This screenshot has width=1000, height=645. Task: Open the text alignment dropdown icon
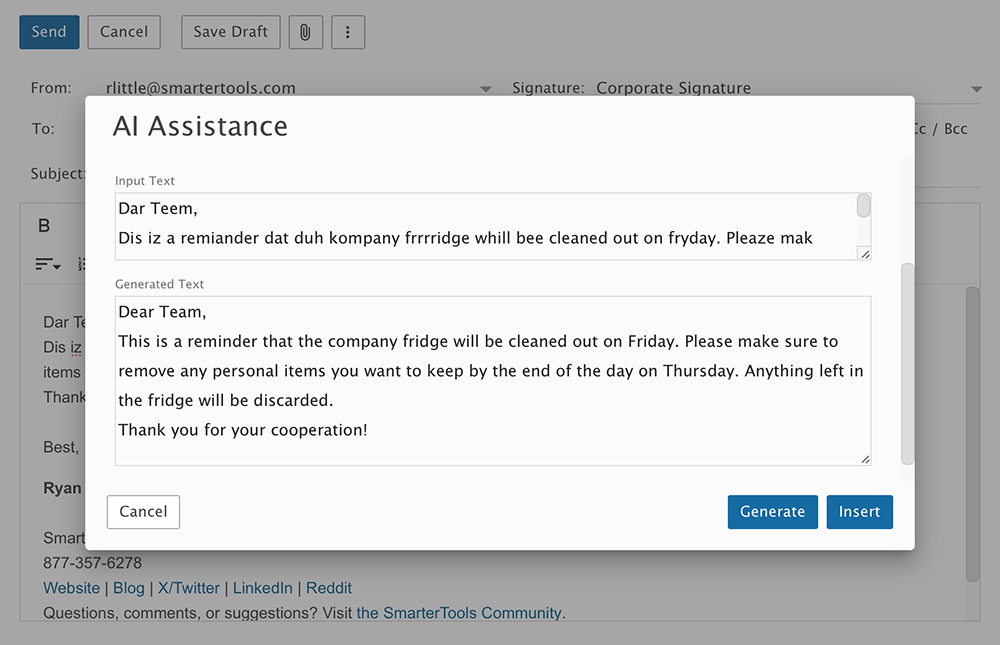[x=48, y=264]
